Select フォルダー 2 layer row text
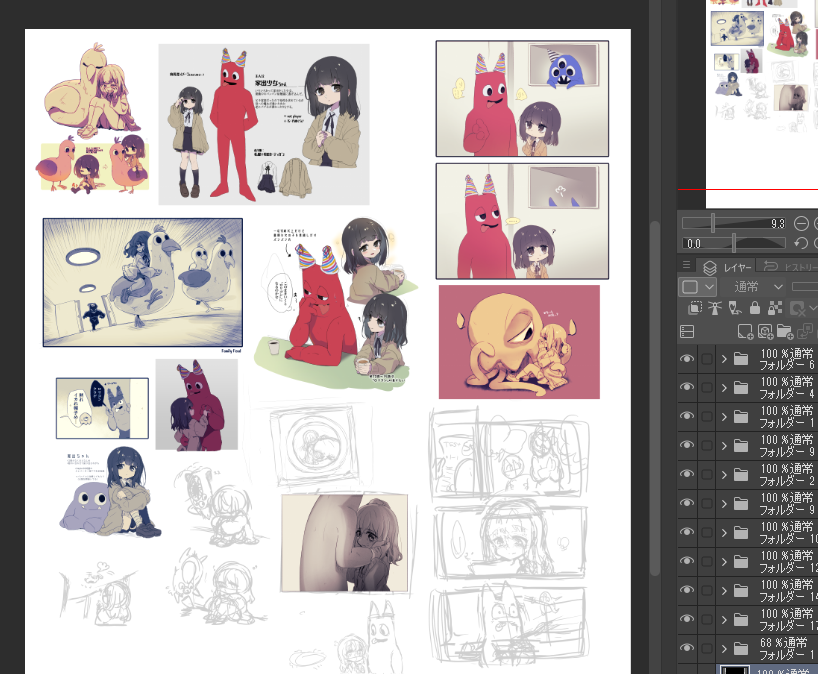The image size is (818, 674). coord(786,475)
